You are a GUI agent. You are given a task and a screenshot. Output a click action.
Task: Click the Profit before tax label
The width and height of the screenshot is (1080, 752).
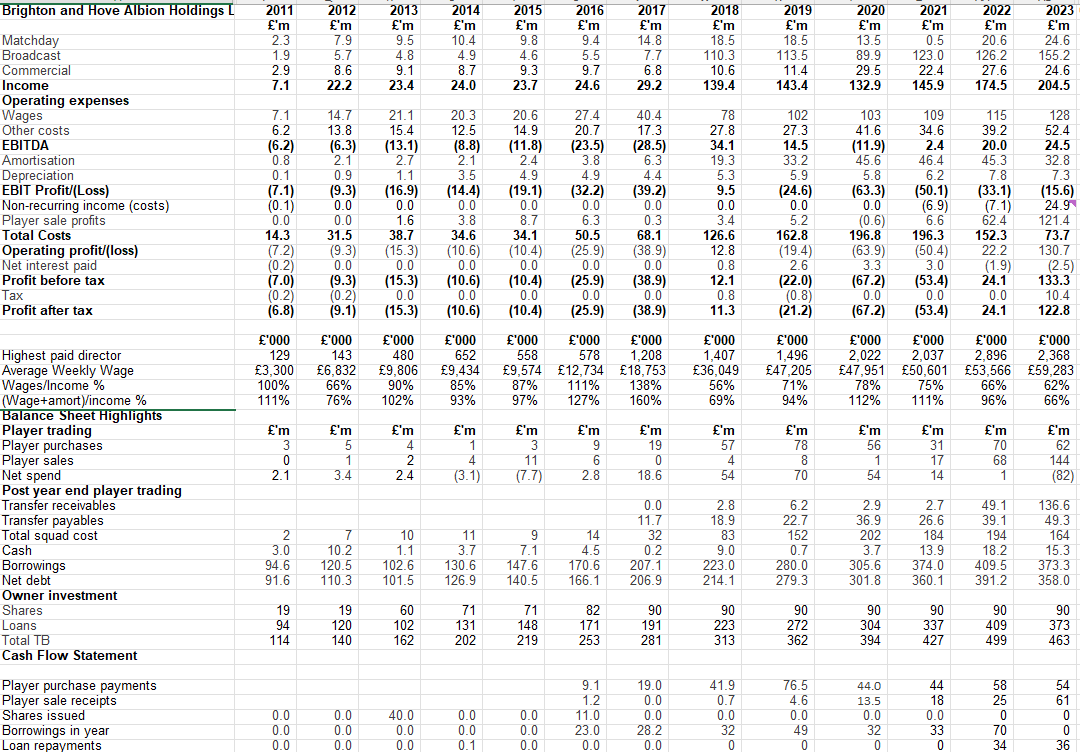click(53, 281)
